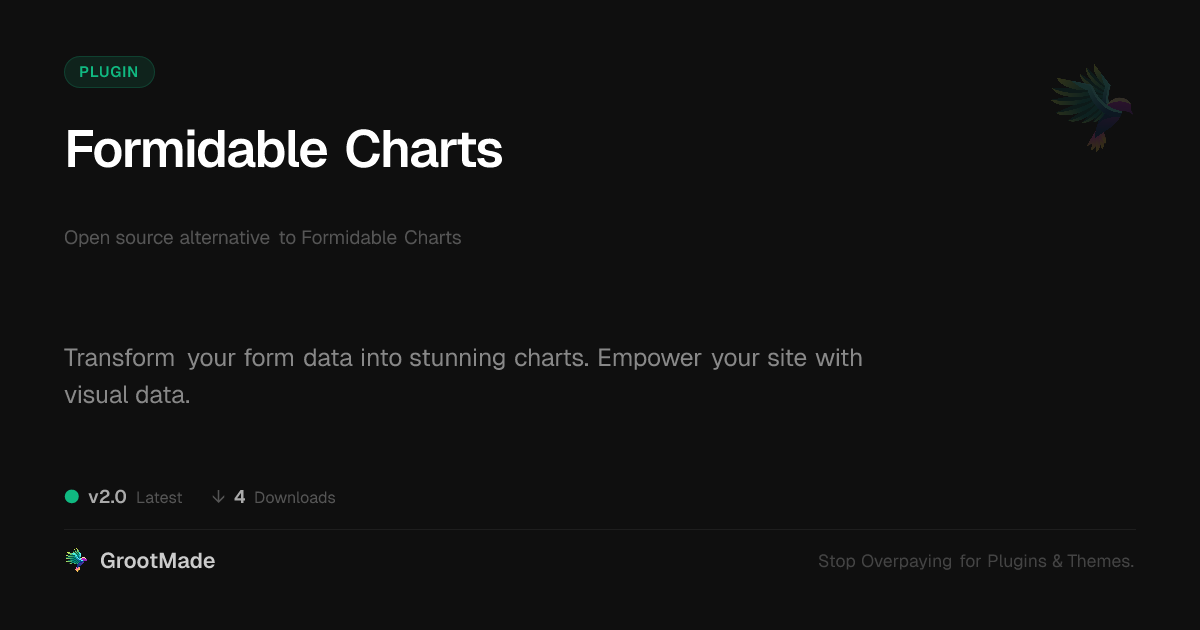Click 'Formidable Charts' within the grey subtitle
This screenshot has width=1200, height=630.
point(381,238)
